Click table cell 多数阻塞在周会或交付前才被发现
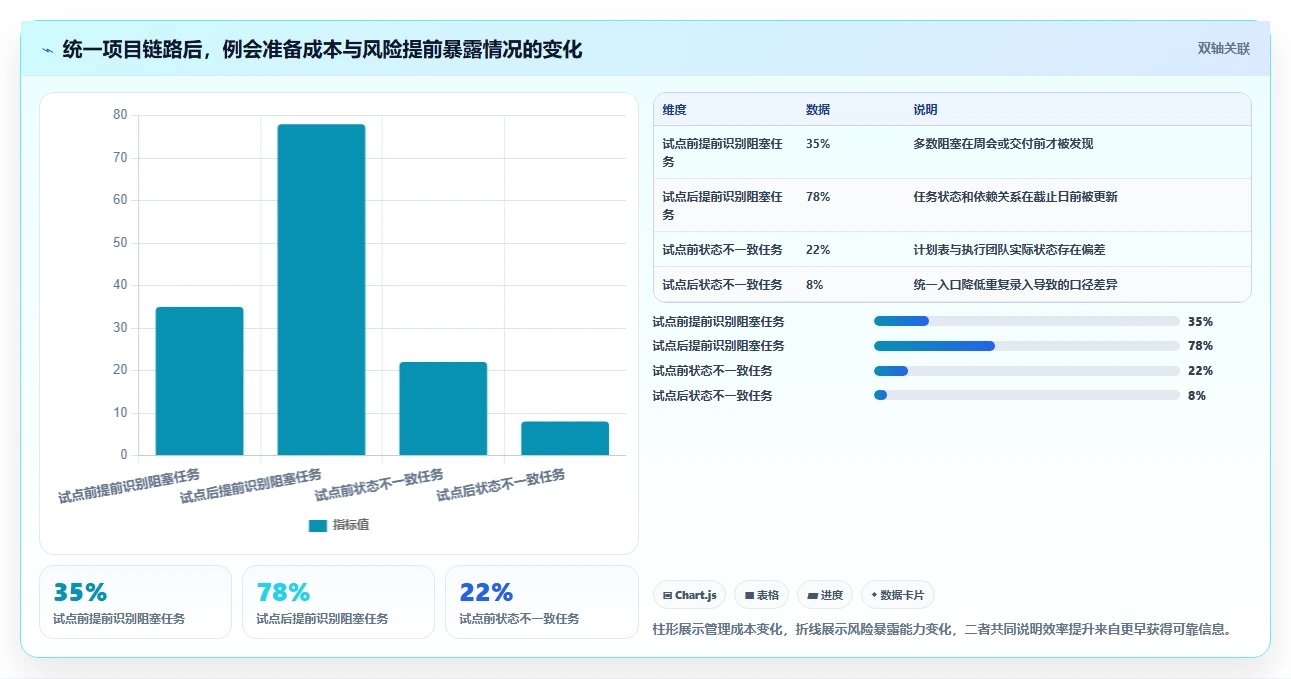This screenshot has width=1291, height=679. coord(1003,144)
